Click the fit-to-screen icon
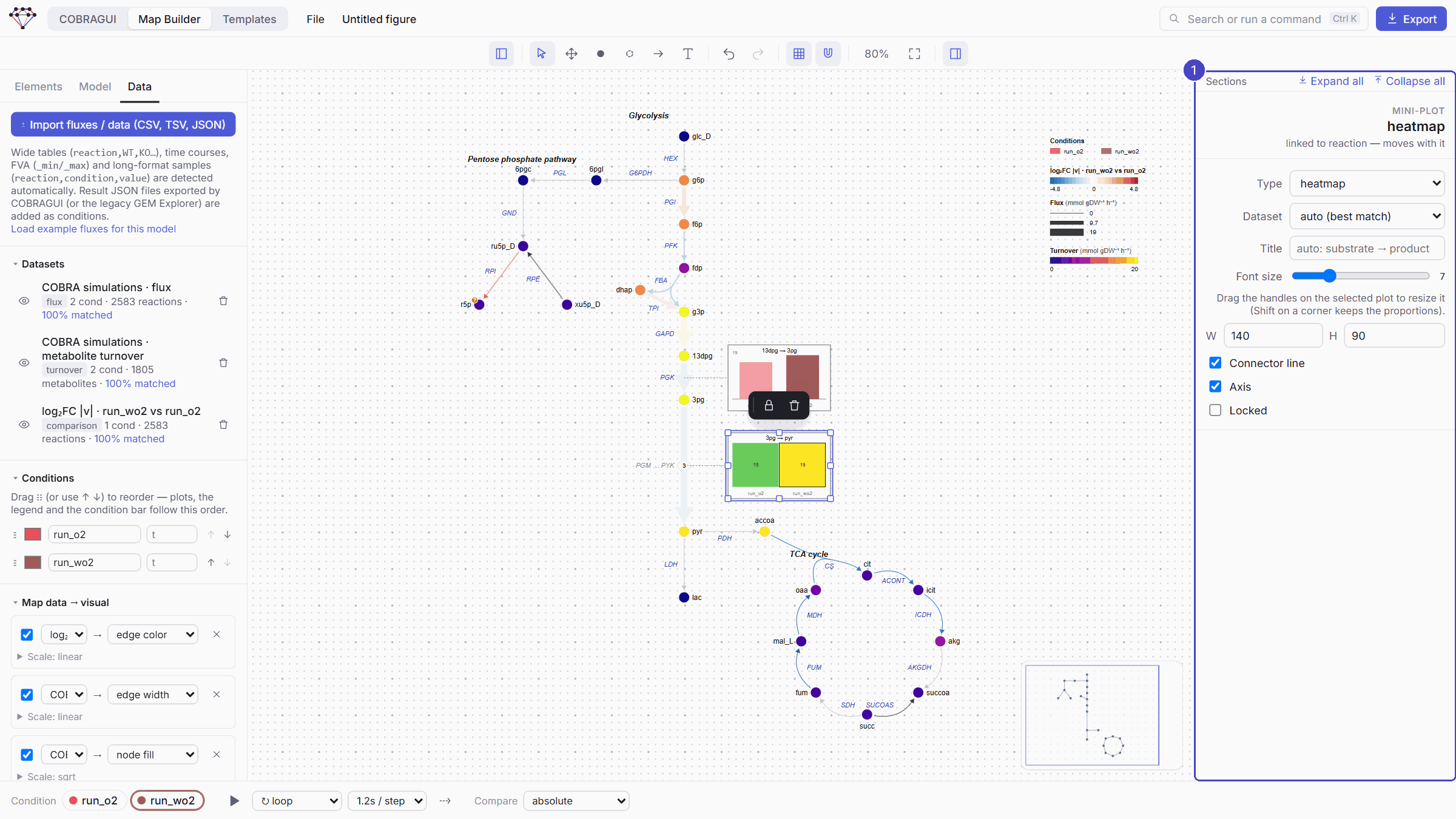This screenshot has width=1456, height=819. pos(914,54)
